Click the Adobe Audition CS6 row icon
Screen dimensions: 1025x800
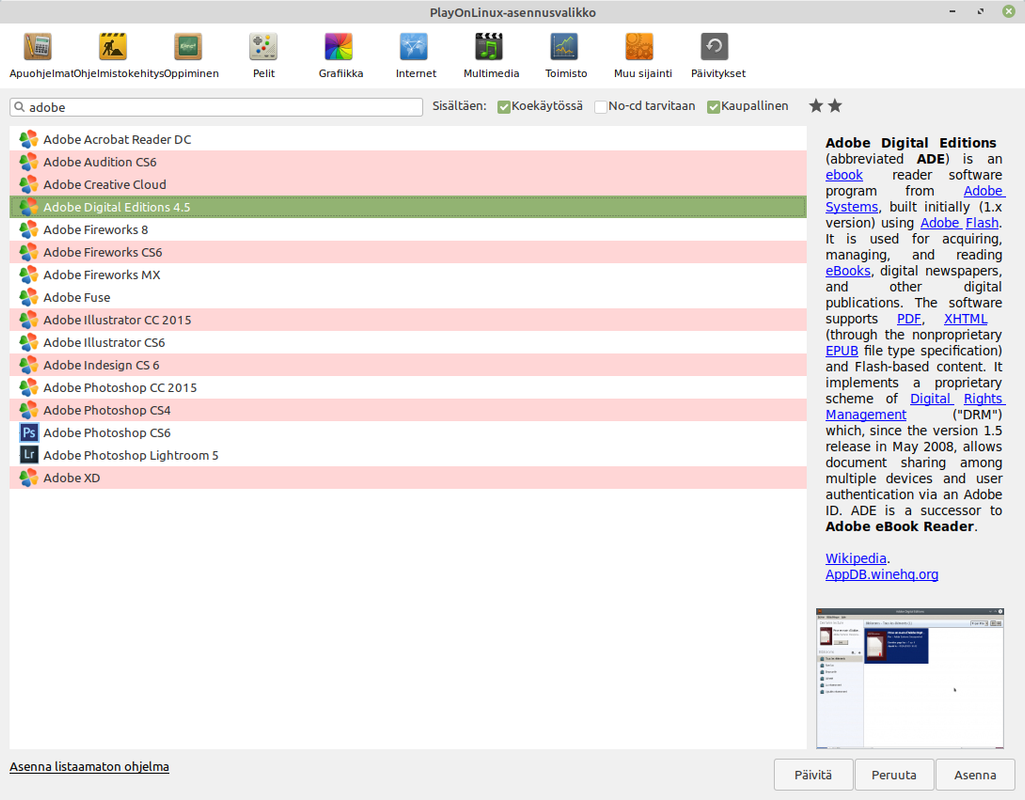point(29,162)
